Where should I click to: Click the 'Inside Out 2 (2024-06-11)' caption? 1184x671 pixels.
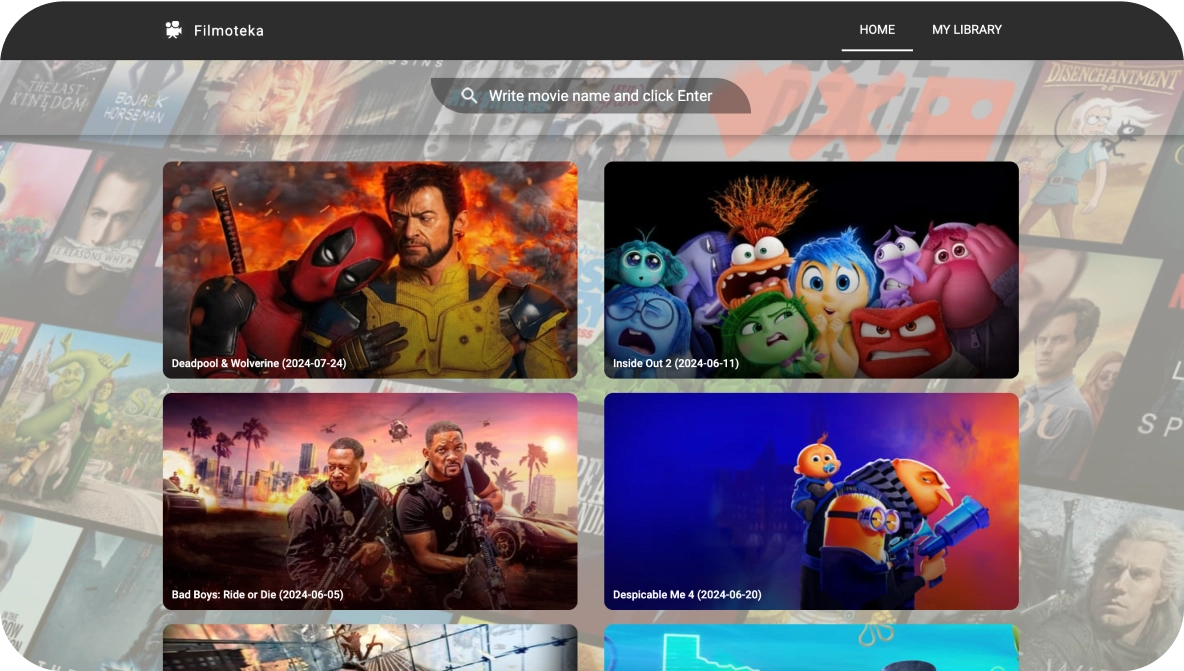(676, 363)
